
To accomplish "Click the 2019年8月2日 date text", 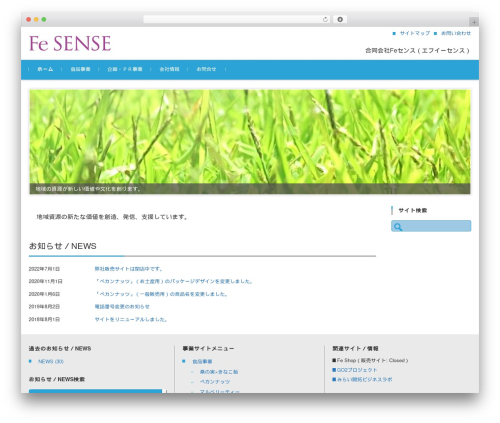I will pyautogui.click(x=44, y=307).
